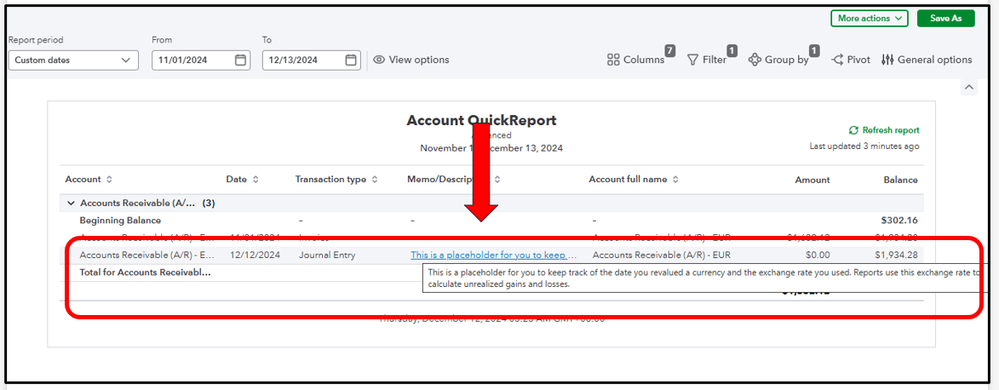Screen dimensions: 999x390
Task: Collapse the Accounts Receivable (A/... group
Action: coord(70,203)
